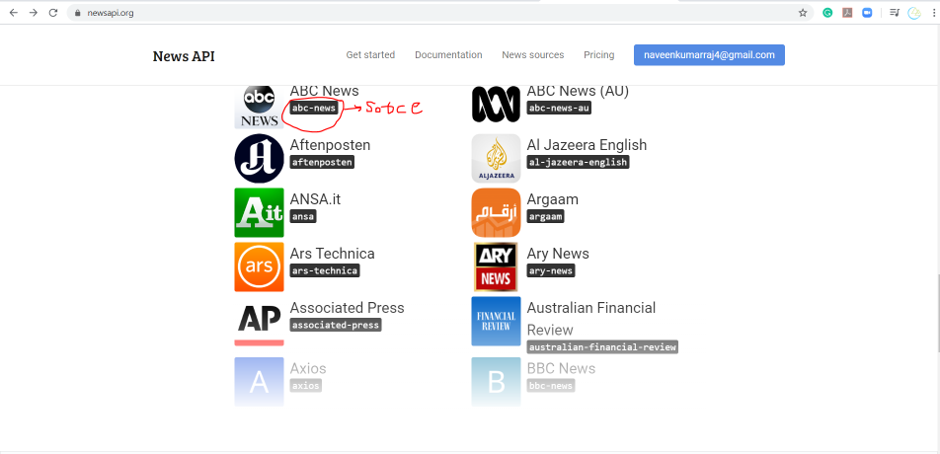The image size is (940, 454).
Task: Click the ANSA.it green logo
Action: tap(259, 213)
